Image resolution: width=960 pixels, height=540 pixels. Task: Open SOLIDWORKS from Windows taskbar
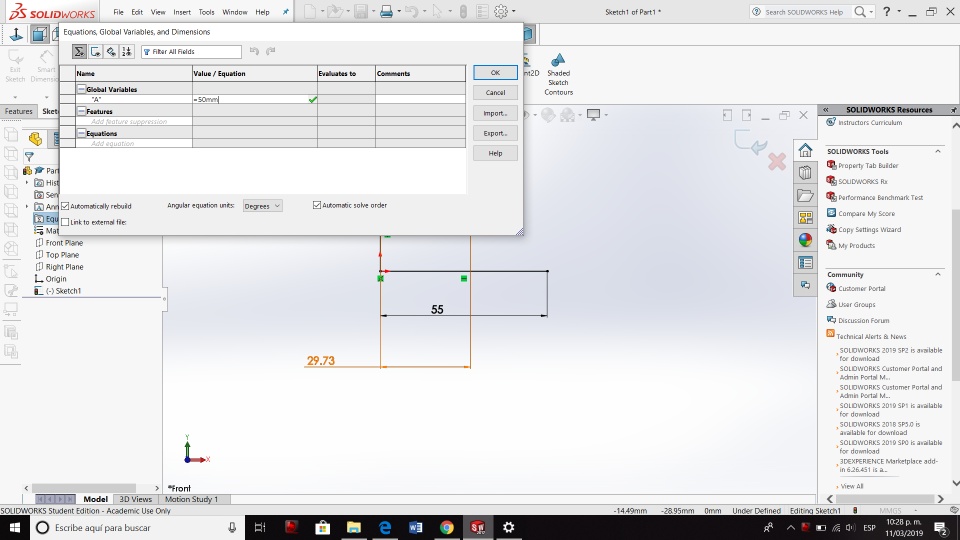pyautogui.click(x=478, y=527)
